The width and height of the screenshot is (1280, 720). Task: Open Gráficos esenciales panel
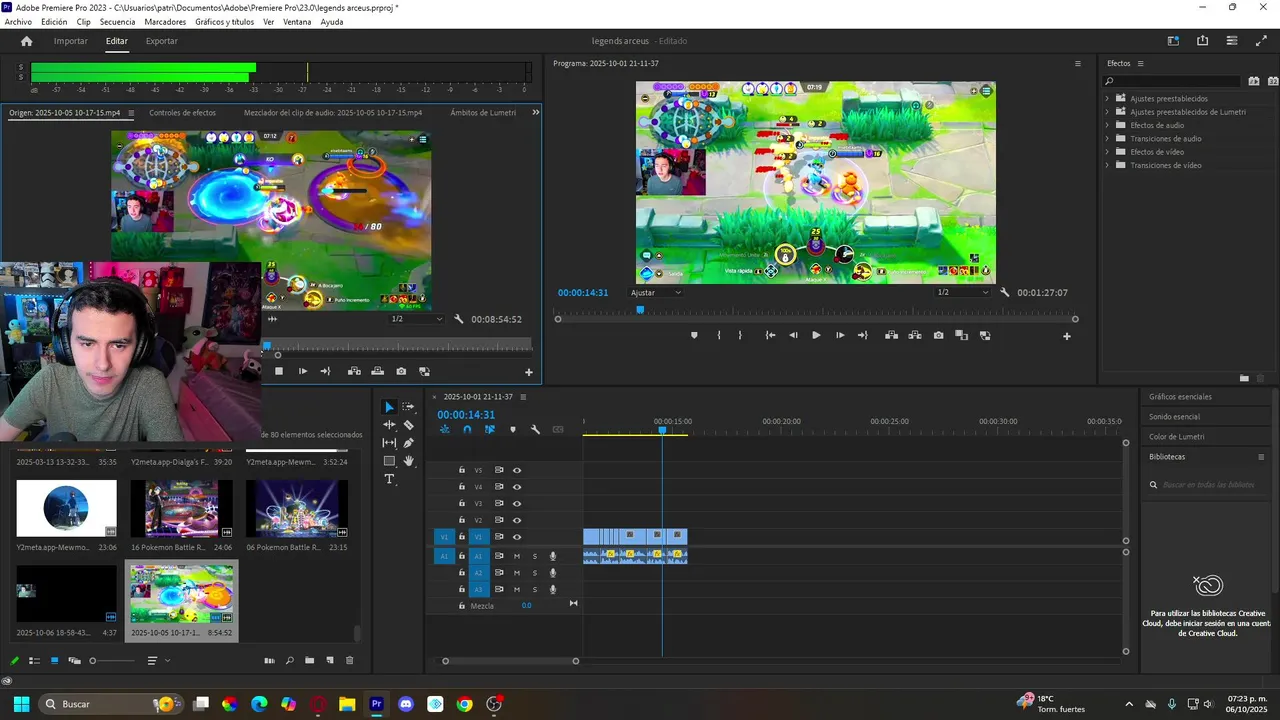(1180, 397)
